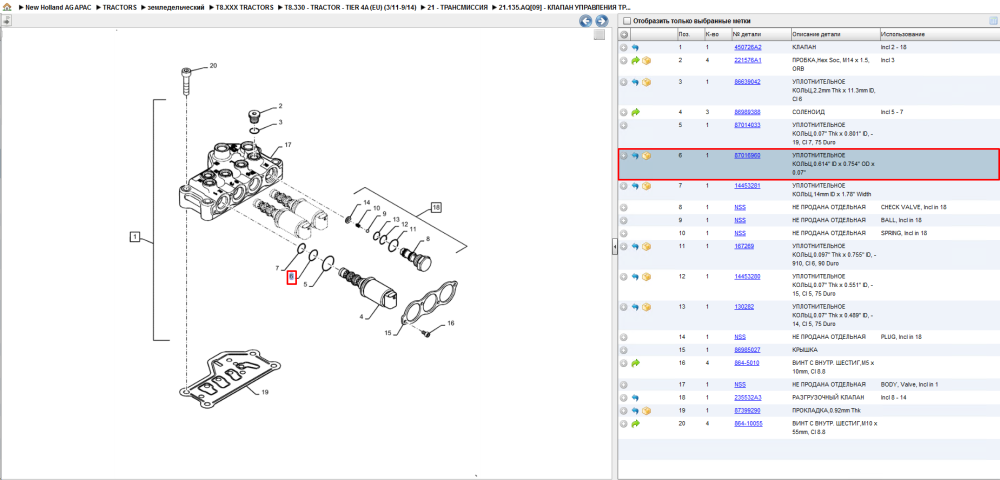The height and width of the screenshot is (480, 1000).
Task: Open the panel toggle icon below the home icon
Action: pos(6,20)
